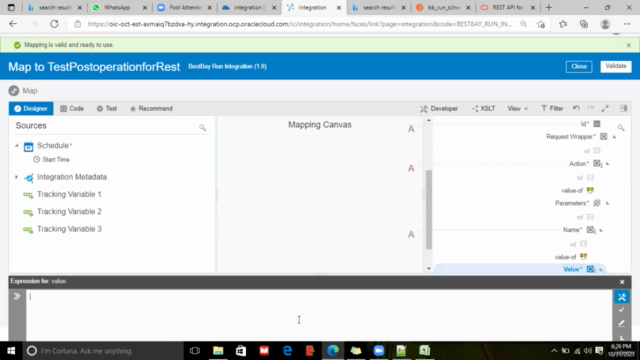Clear expression with eraser icon
This screenshot has height=360, width=640.
pos(621,324)
